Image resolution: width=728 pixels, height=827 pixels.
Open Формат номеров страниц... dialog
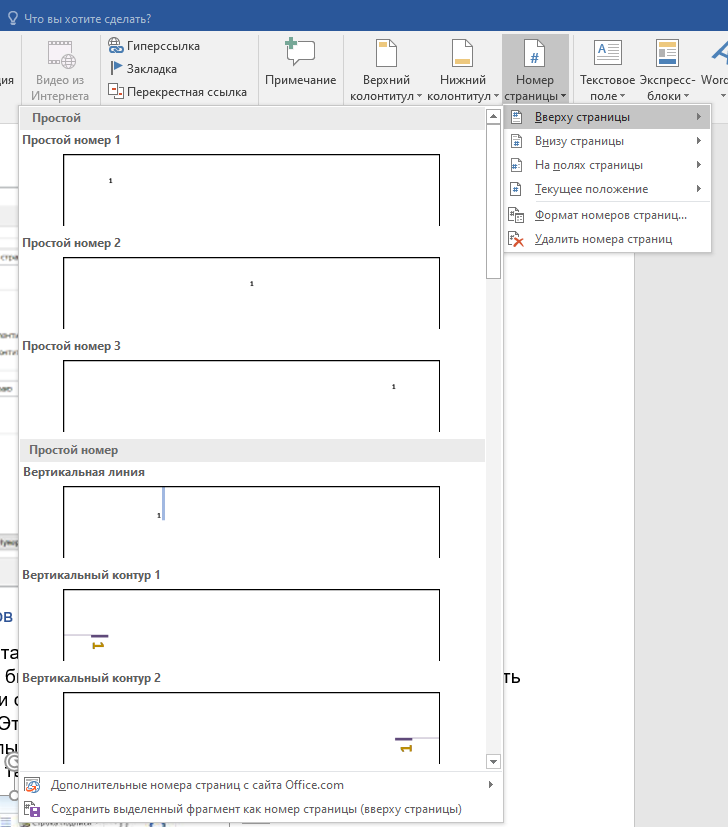click(607, 215)
